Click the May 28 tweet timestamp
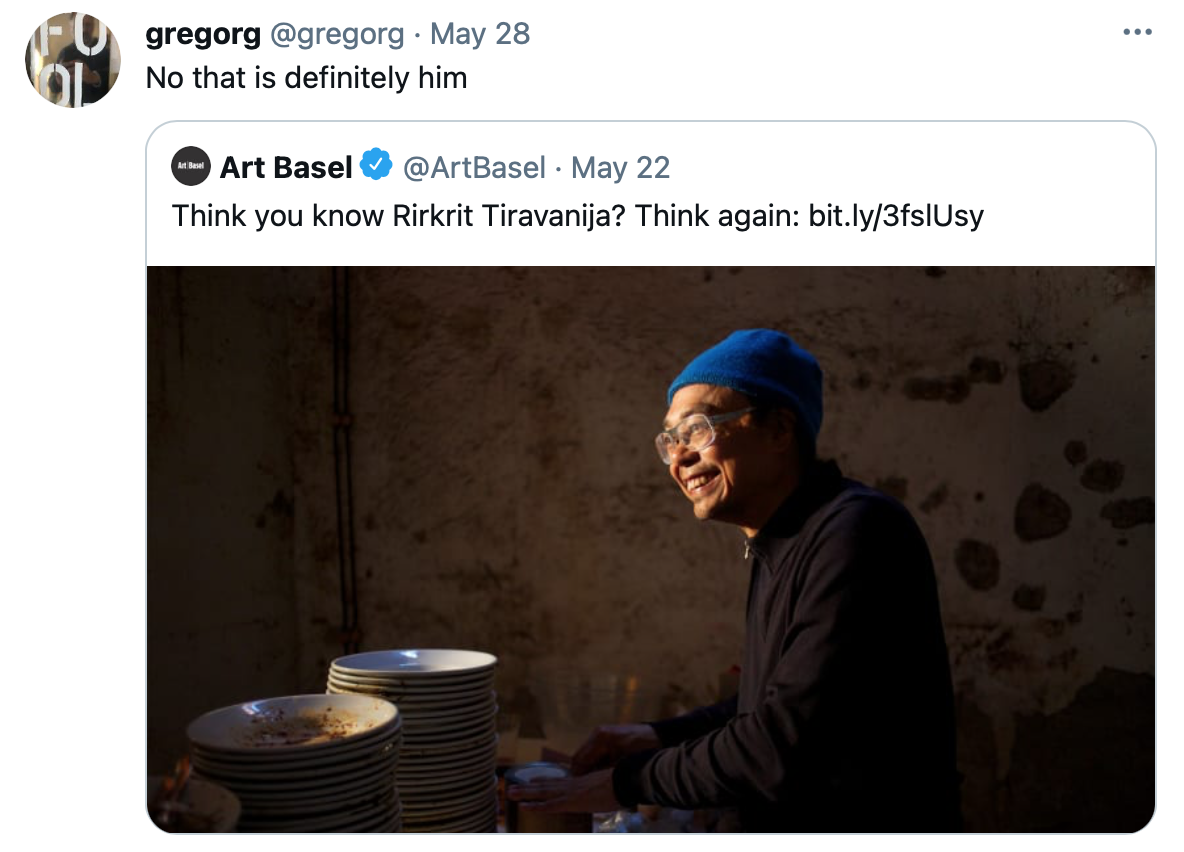1184x852 pixels. point(479,34)
